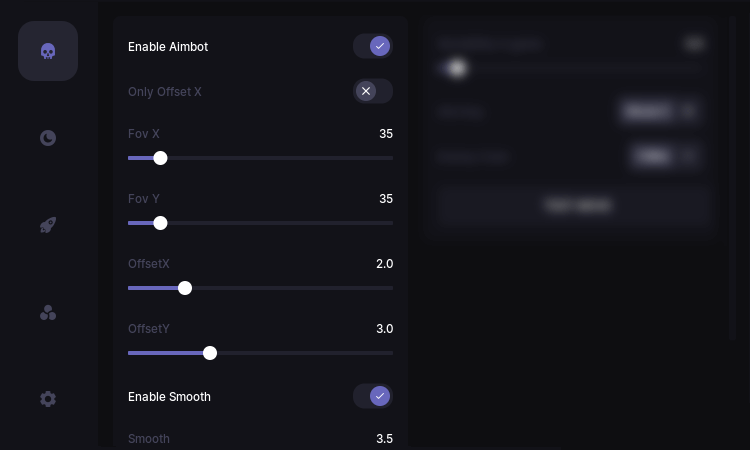Disable the Enable Aimbot switch
750x450 pixels.
(x=373, y=46)
